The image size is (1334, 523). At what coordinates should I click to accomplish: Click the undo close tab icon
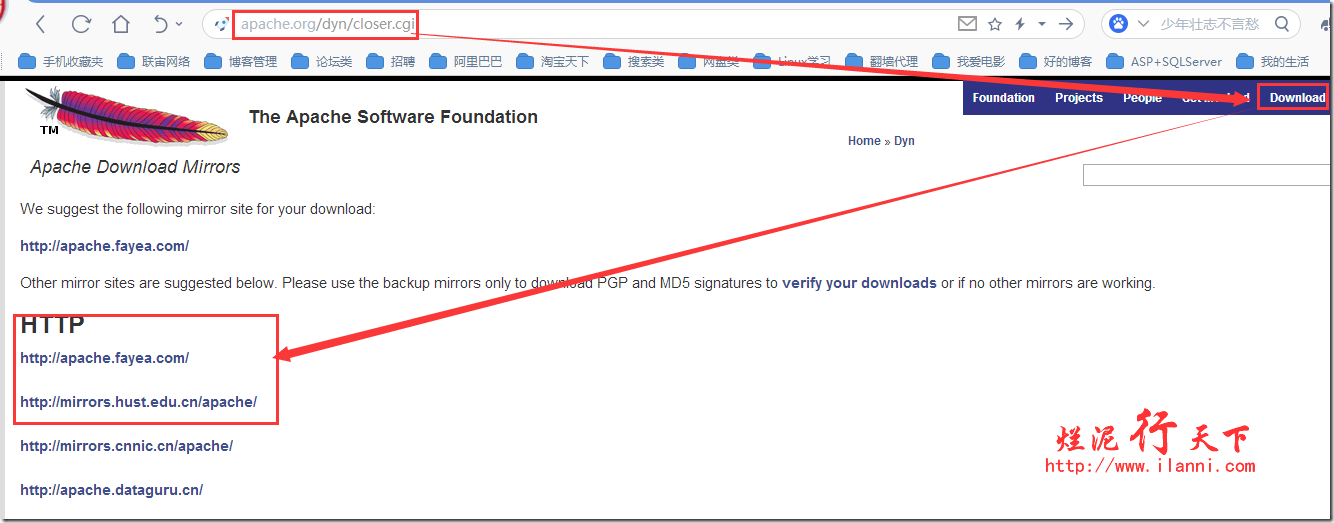point(161,24)
